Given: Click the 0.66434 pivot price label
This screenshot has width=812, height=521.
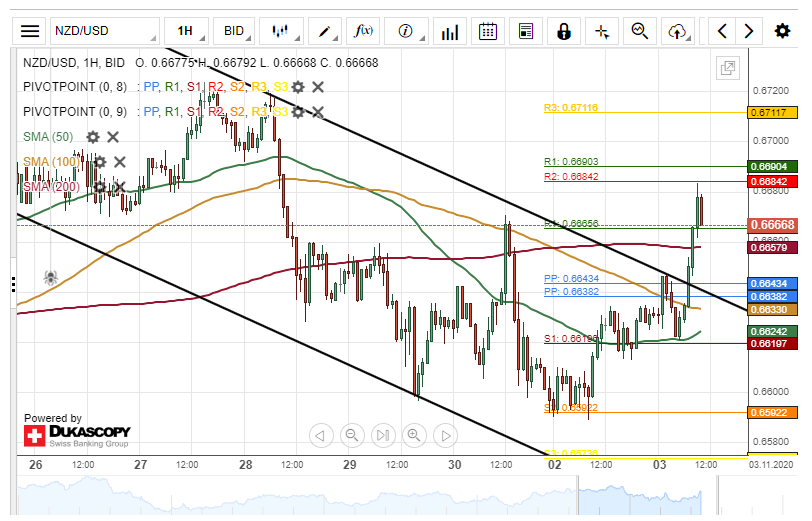Looking at the screenshot, I should click(x=772, y=284).
